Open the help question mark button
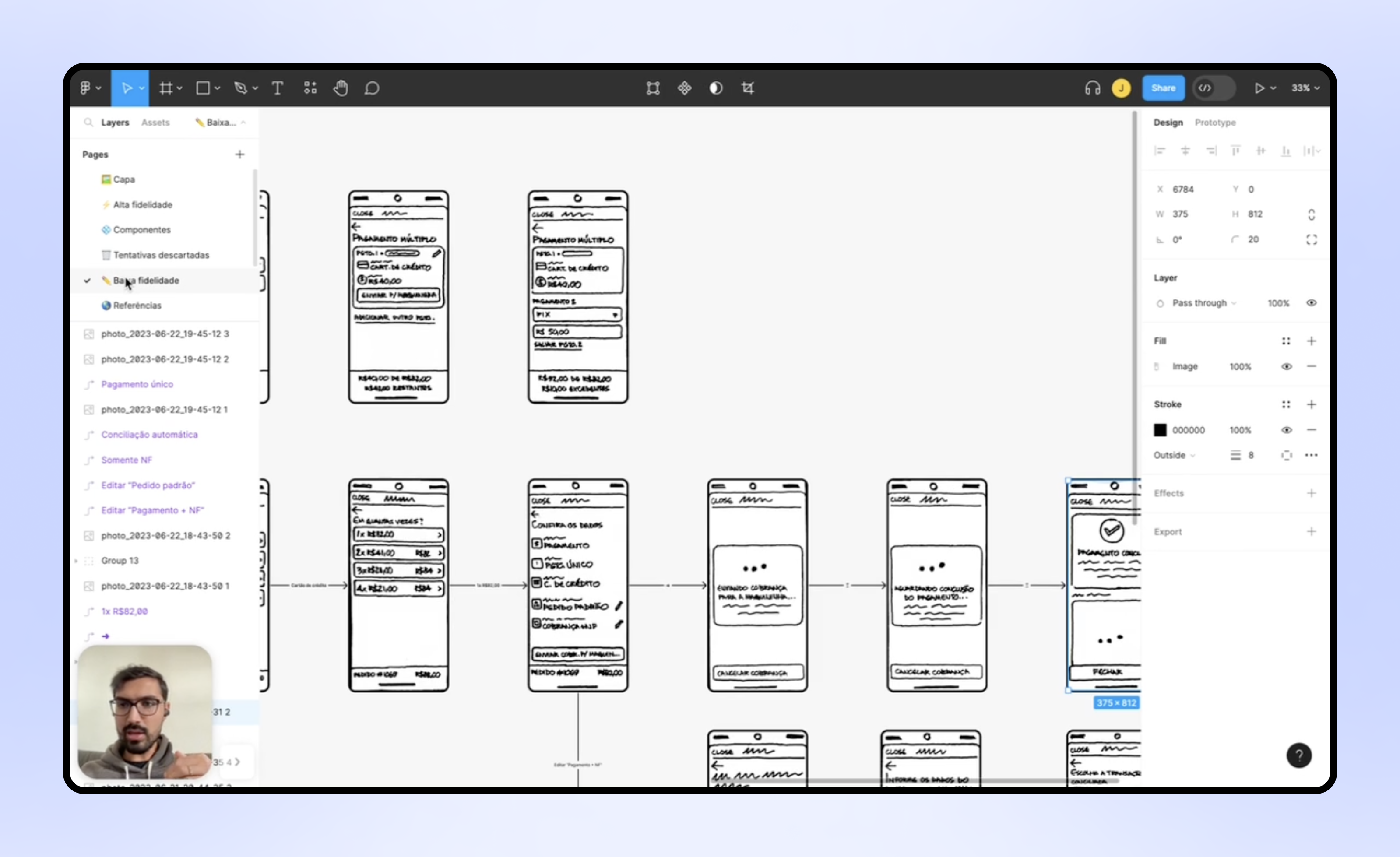This screenshot has width=1400, height=857. [1299, 755]
